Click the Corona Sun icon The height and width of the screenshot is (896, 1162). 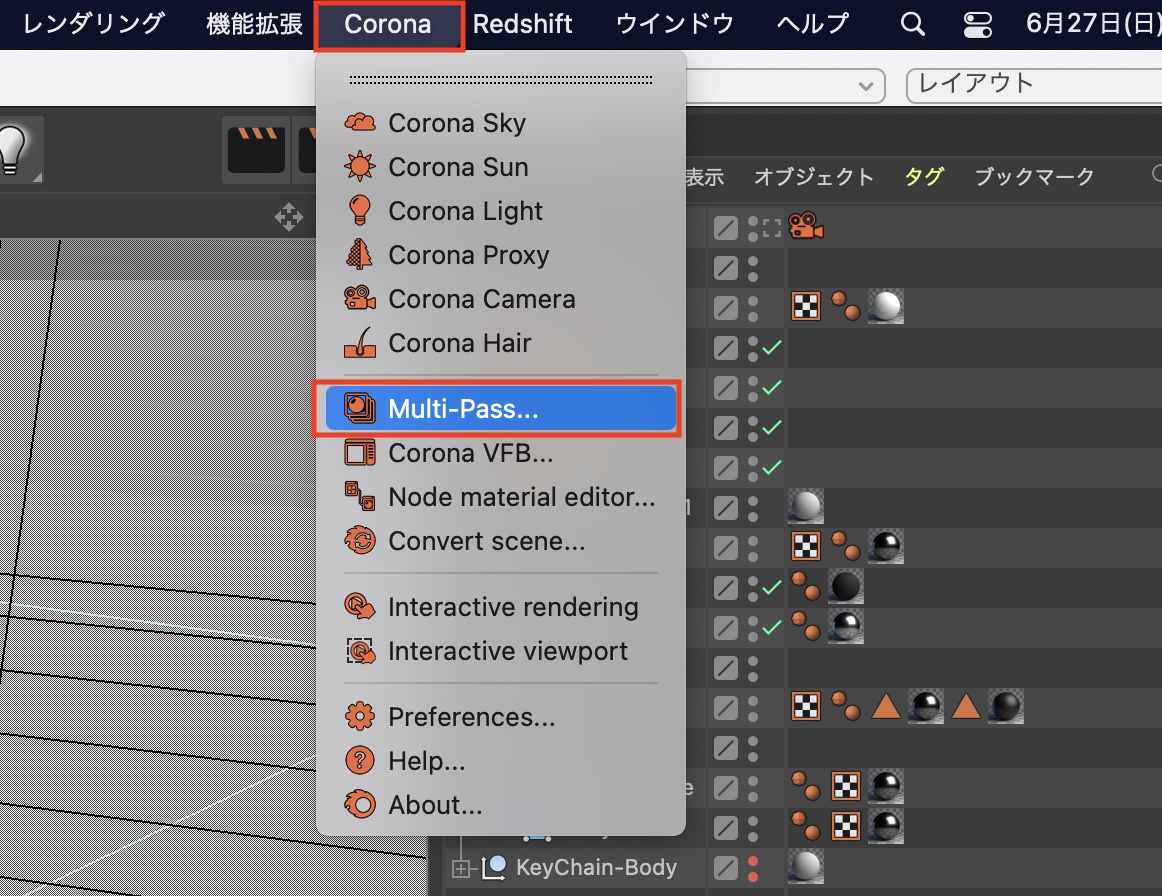pos(359,167)
